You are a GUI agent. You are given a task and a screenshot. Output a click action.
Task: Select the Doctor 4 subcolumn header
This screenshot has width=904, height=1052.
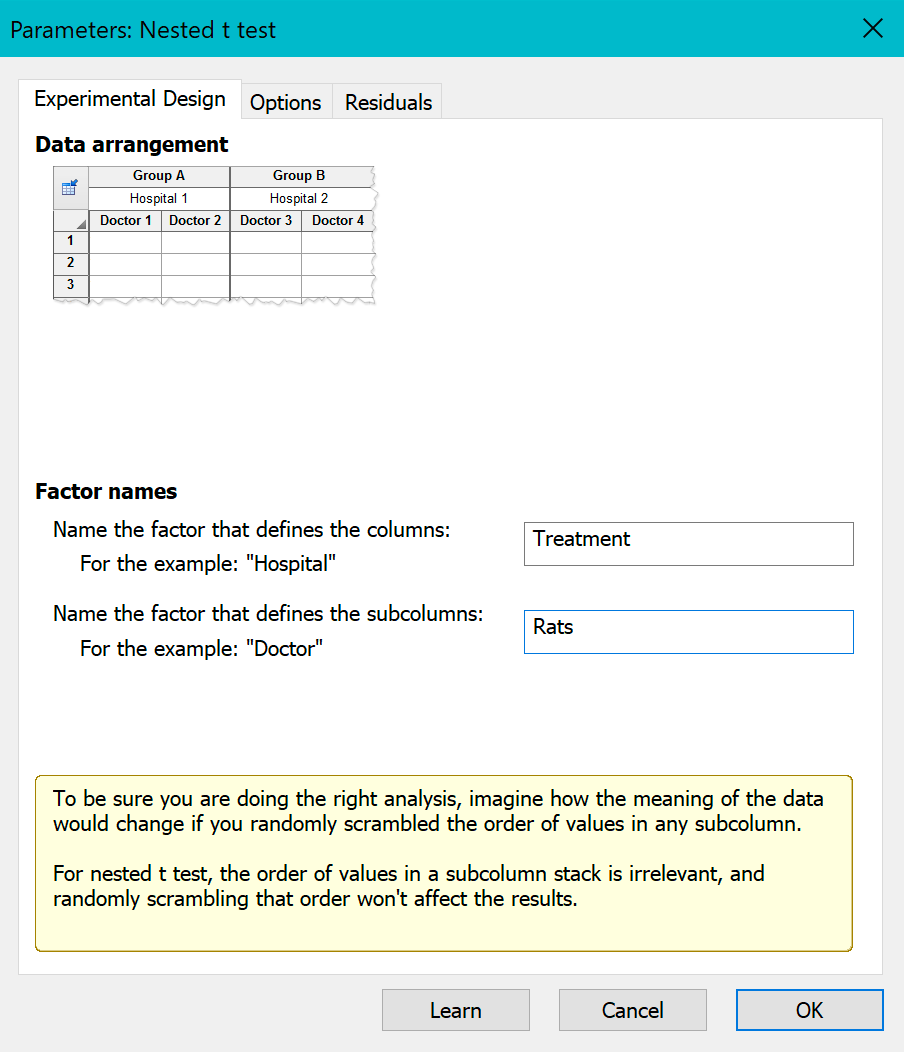coord(337,220)
